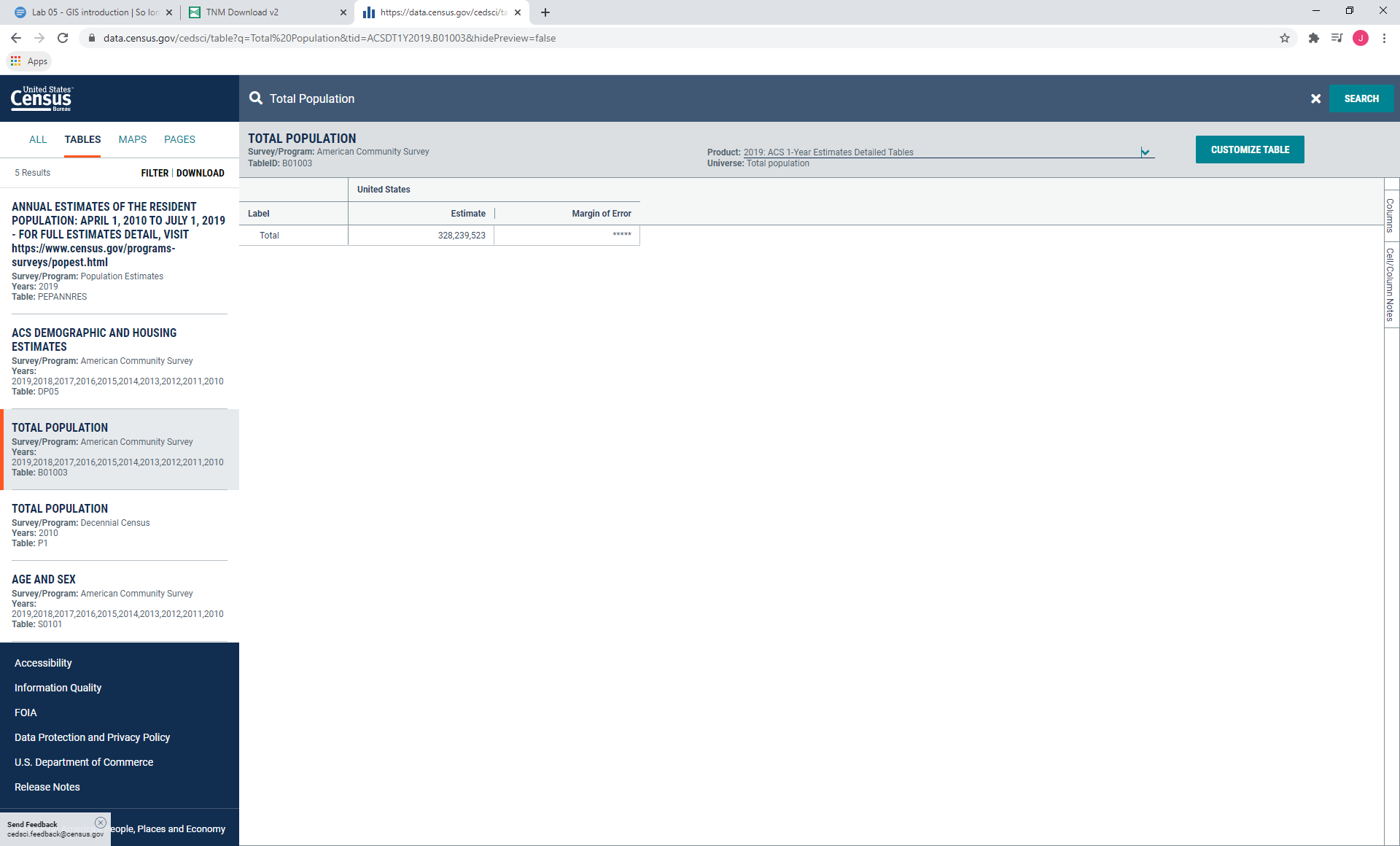Click the margin of error ***** cell
The image size is (1400, 846).
point(567,236)
